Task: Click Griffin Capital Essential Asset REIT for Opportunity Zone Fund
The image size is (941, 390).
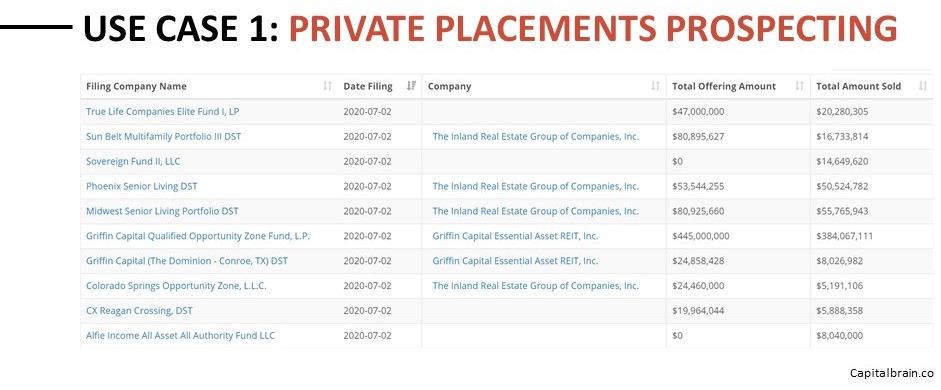Action: pyautogui.click(x=515, y=236)
